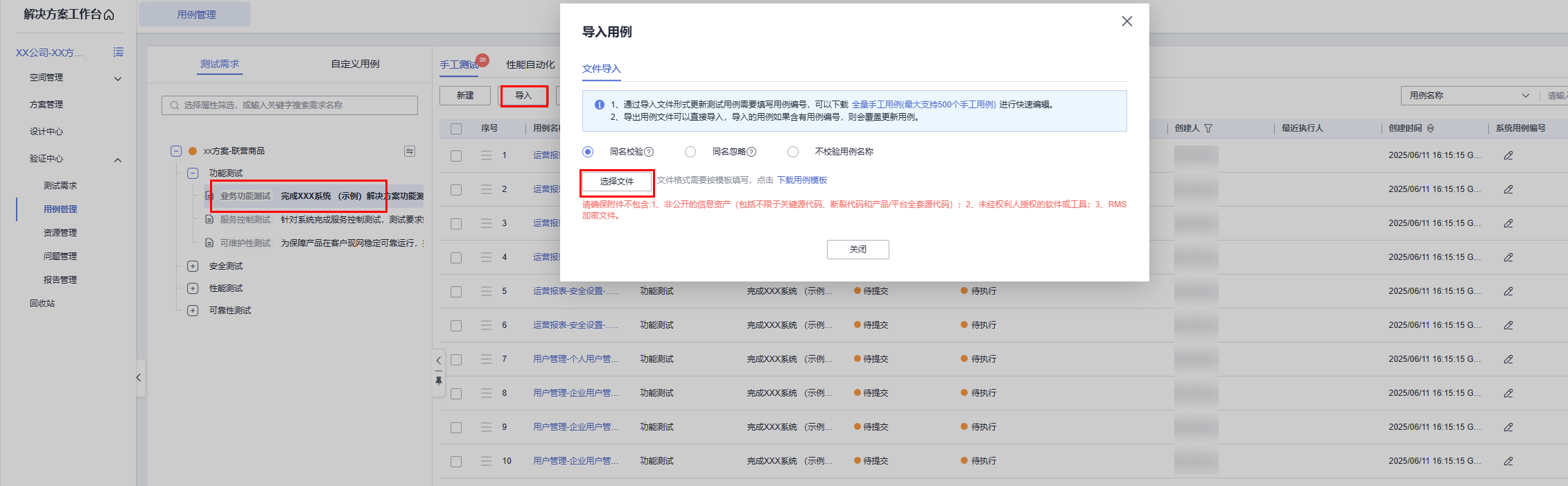Click edit pencil icon in row 1
The width and height of the screenshot is (1568, 486).
1508,155
